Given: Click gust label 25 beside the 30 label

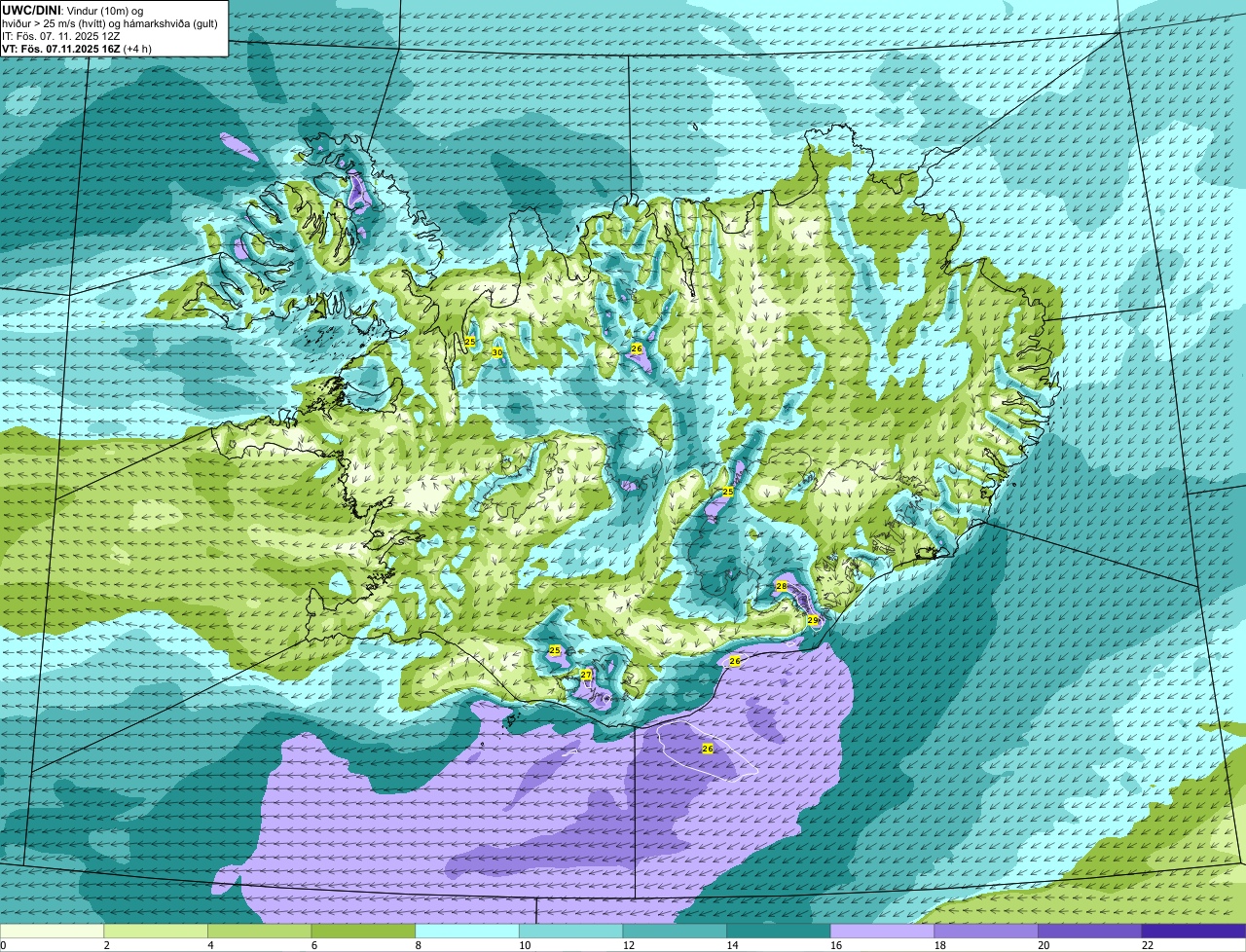Looking at the screenshot, I should click(x=470, y=342).
